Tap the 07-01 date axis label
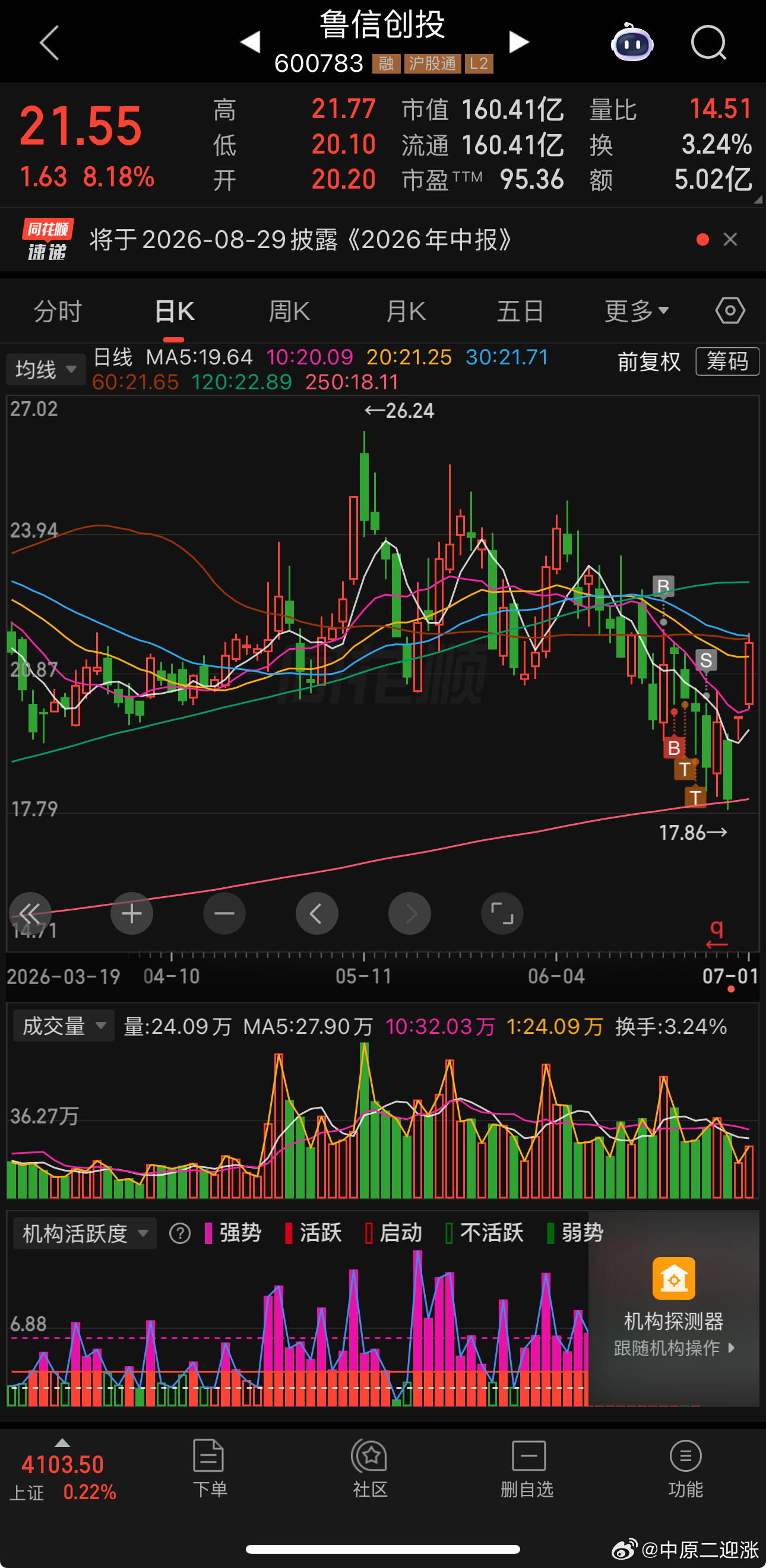Viewport: 766px width, 1568px height. point(730,976)
